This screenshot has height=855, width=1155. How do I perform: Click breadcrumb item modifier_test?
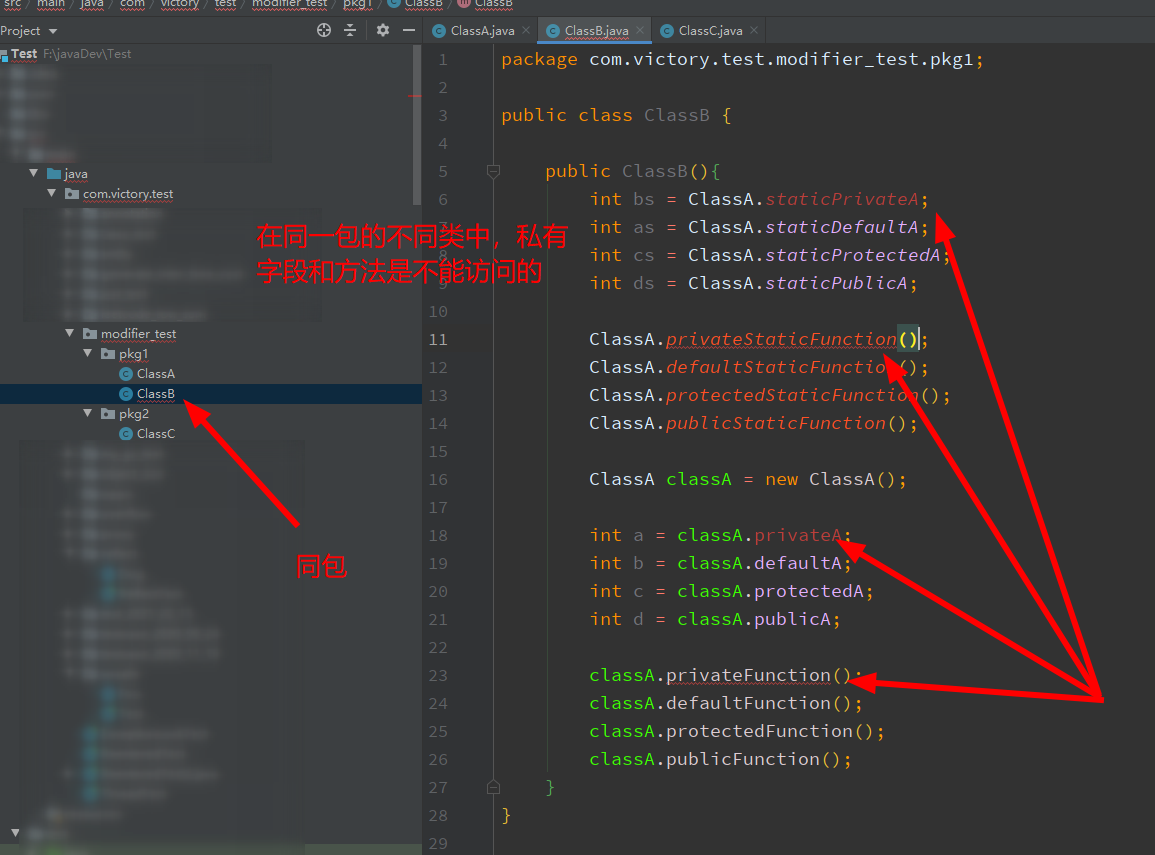(x=289, y=4)
